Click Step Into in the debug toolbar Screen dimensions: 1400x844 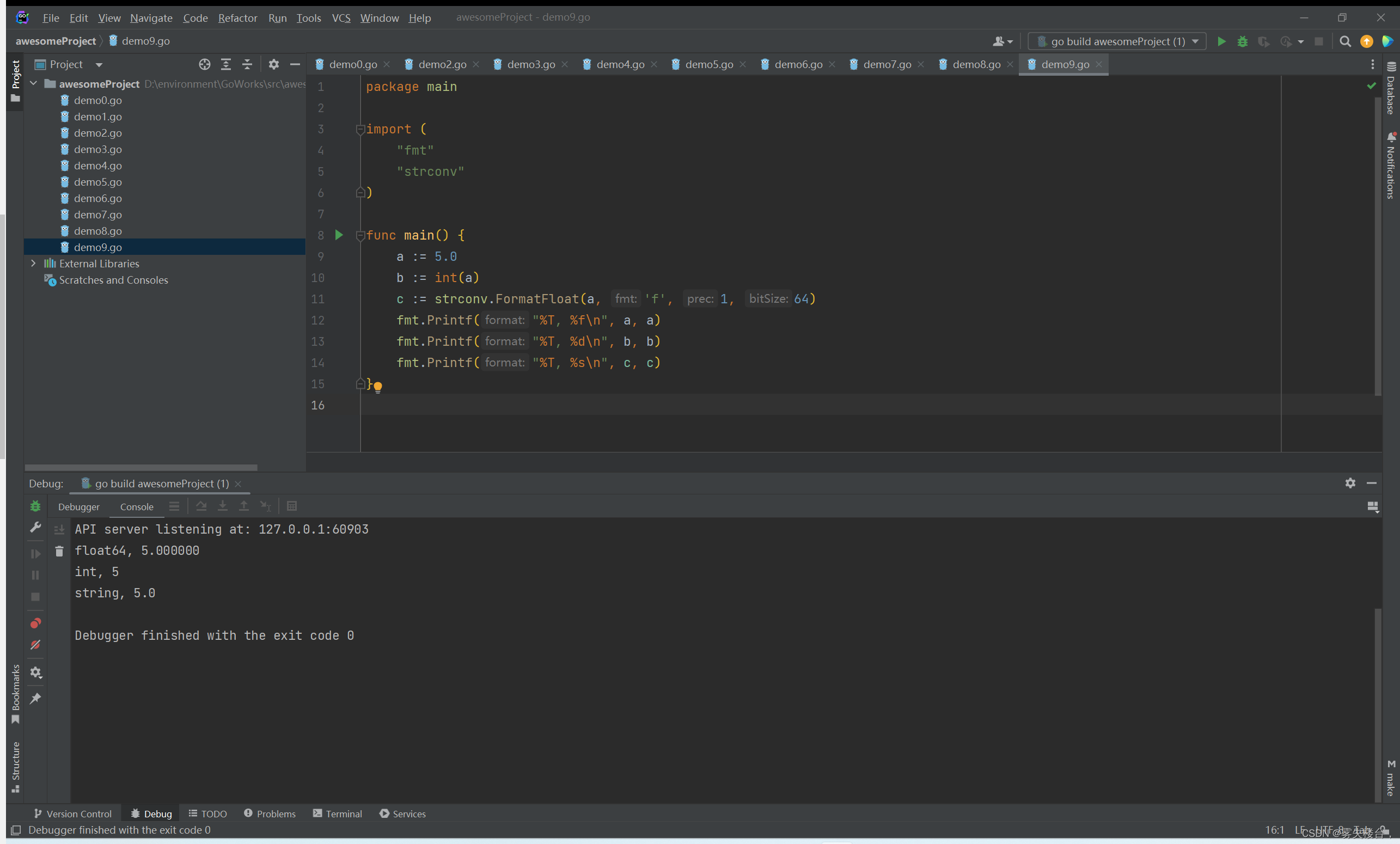(x=222, y=506)
